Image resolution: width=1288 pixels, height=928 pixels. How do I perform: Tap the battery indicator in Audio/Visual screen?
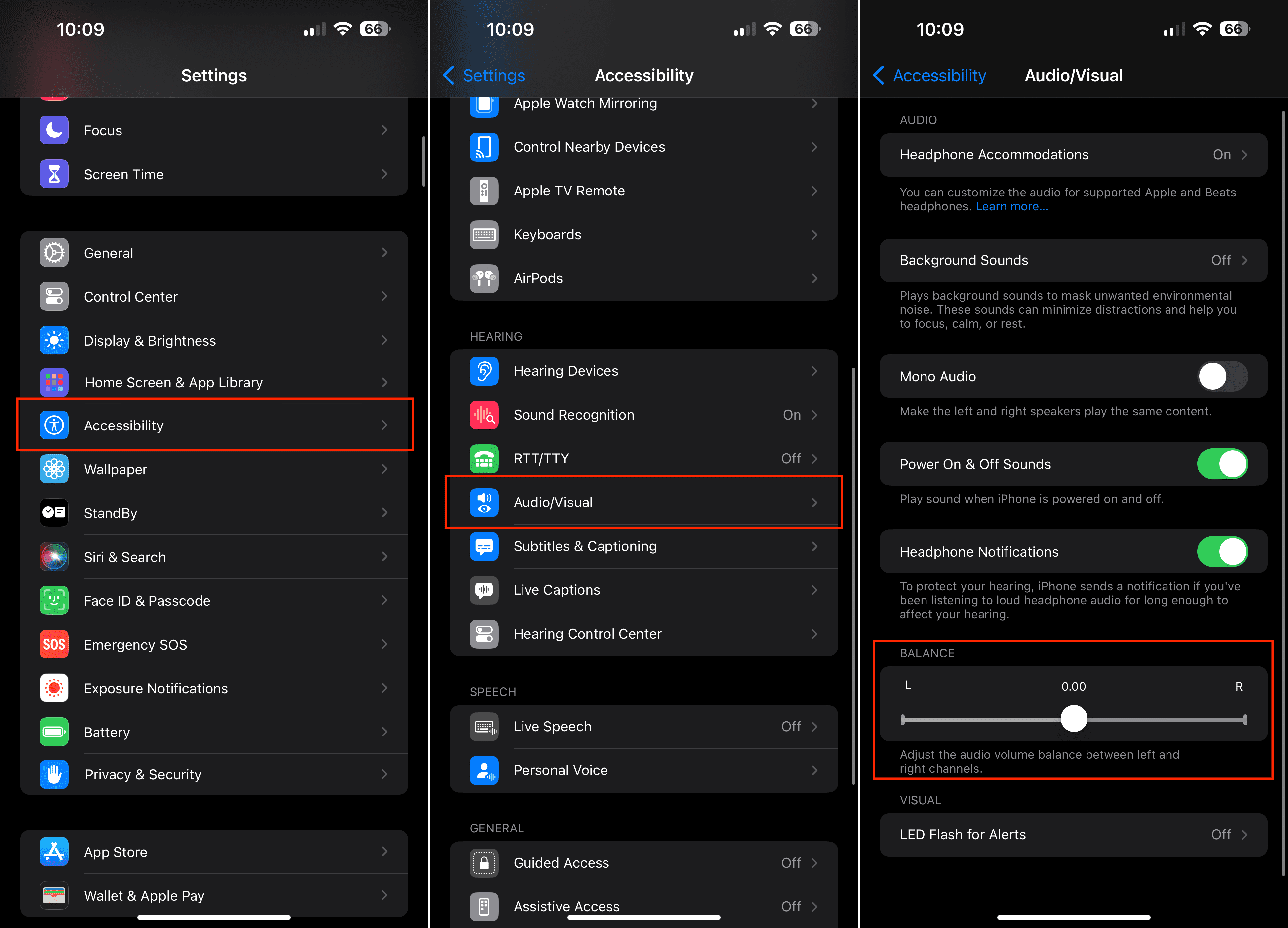tap(1235, 29)
